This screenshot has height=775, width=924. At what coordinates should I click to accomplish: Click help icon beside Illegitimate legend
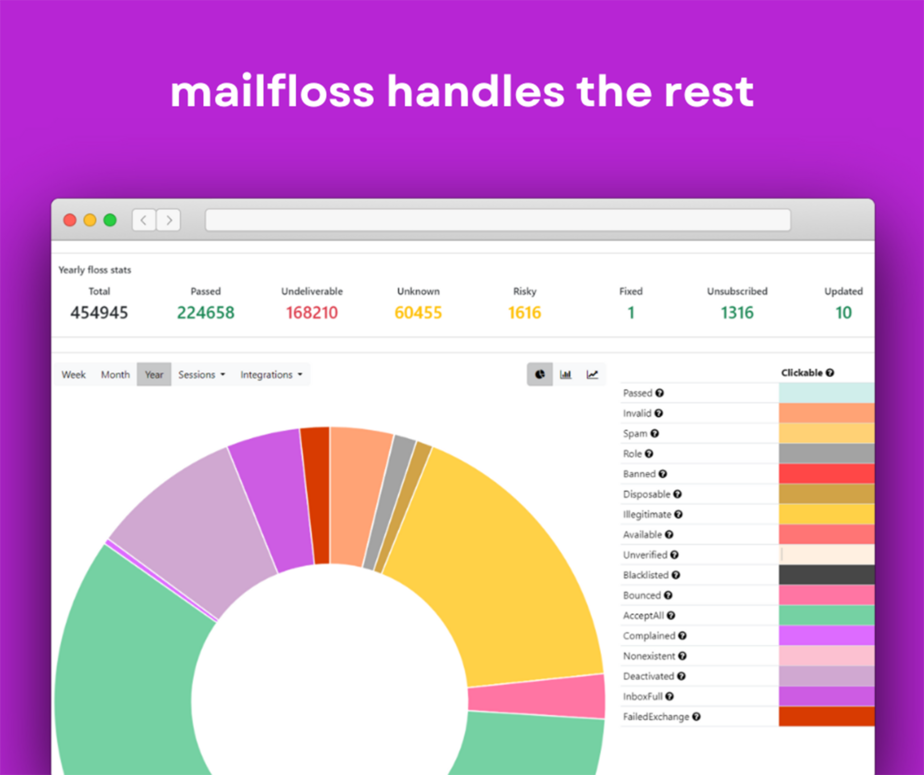(x=678, y=515)
